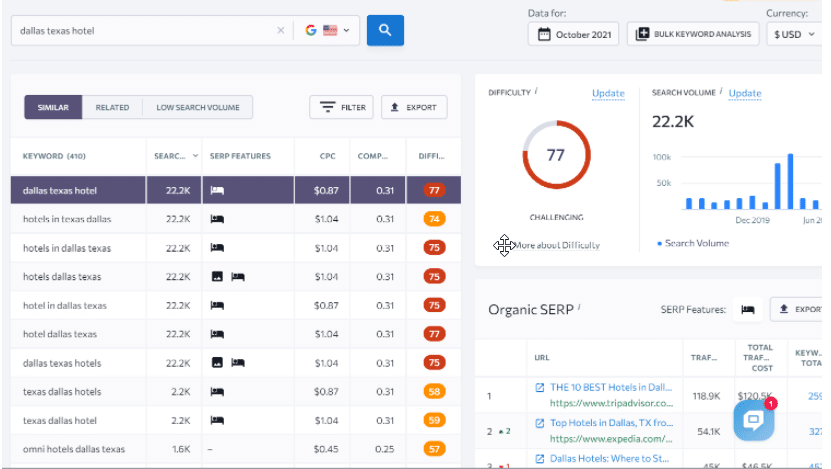Image resolution: width=831 pixels, height=469 pixels.
Task: Clear the search field with X icon
Action: 280,31
